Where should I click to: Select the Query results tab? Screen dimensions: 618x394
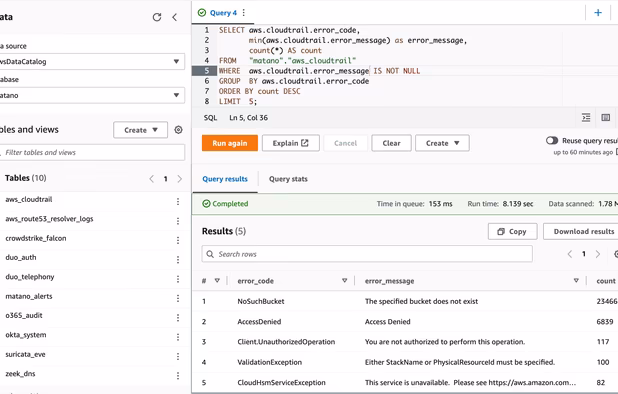point(225,179)
